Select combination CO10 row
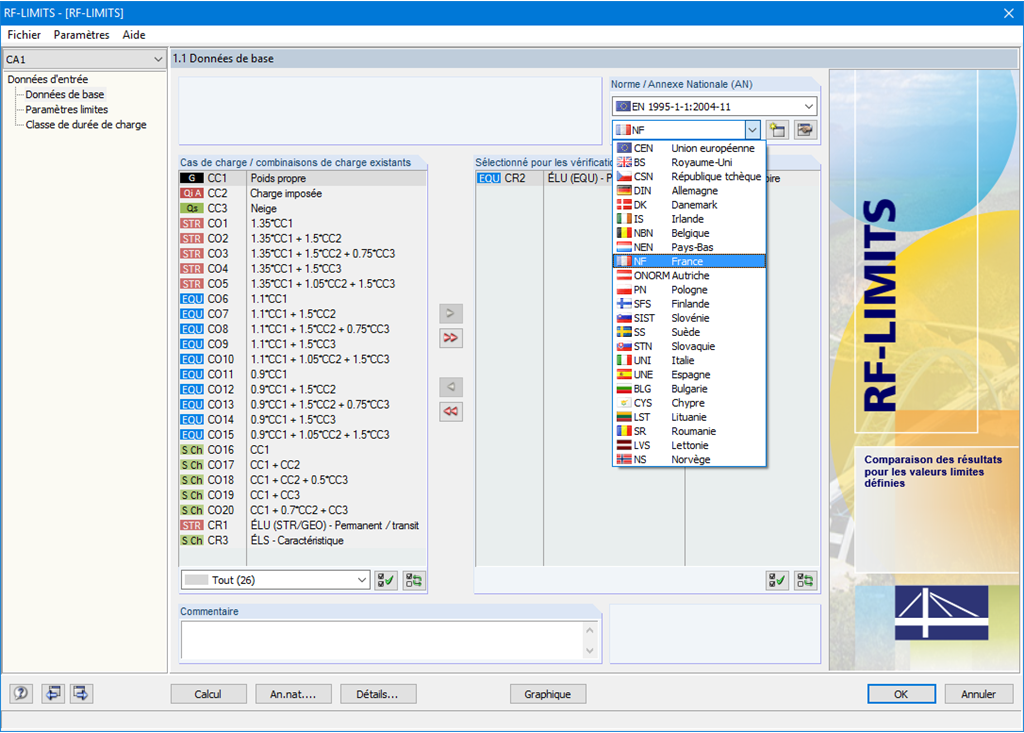1024x733 pixels. (303, 359)
